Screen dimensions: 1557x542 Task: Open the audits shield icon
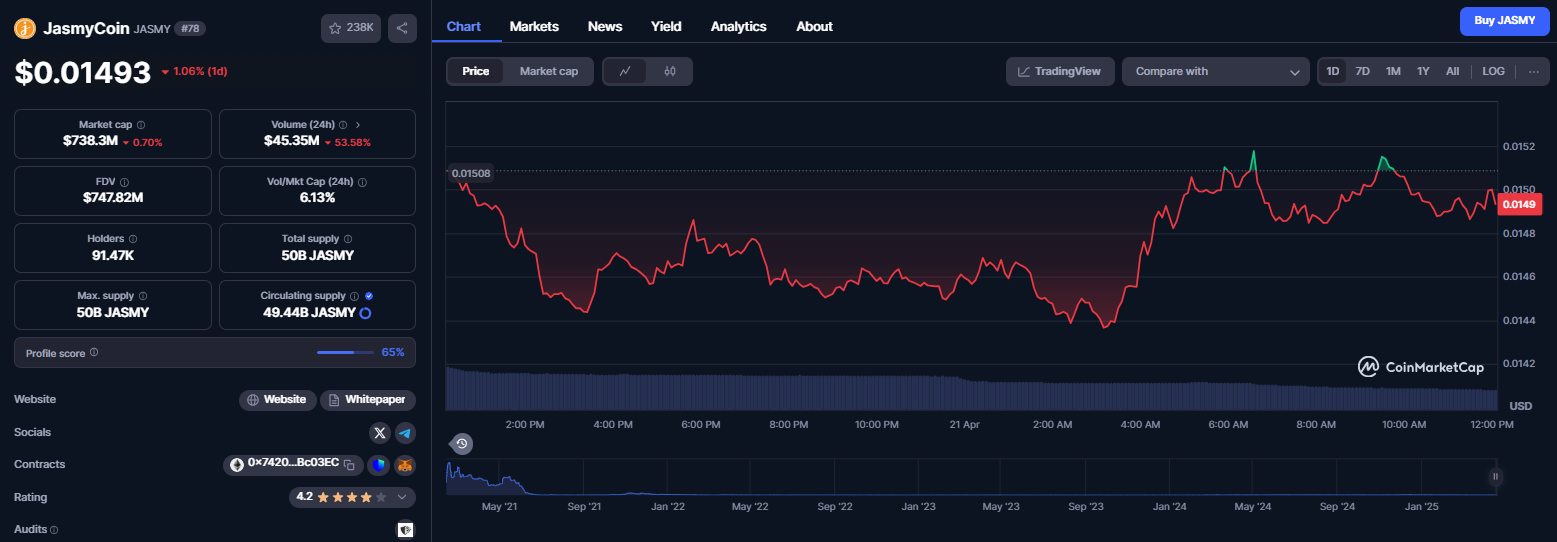pyautogui.click(x=405, y=530)
